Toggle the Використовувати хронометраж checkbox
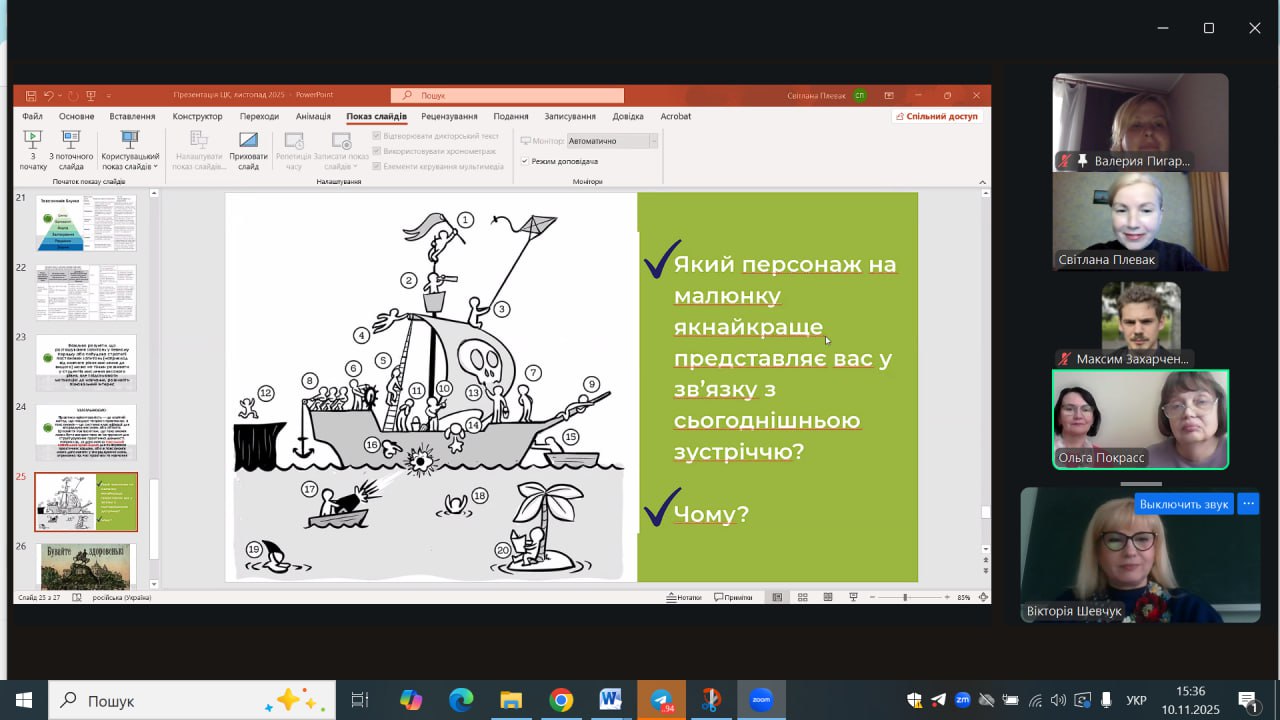Screen dimensions: 1280x720 pyautogui.click(x=377, y=151)
